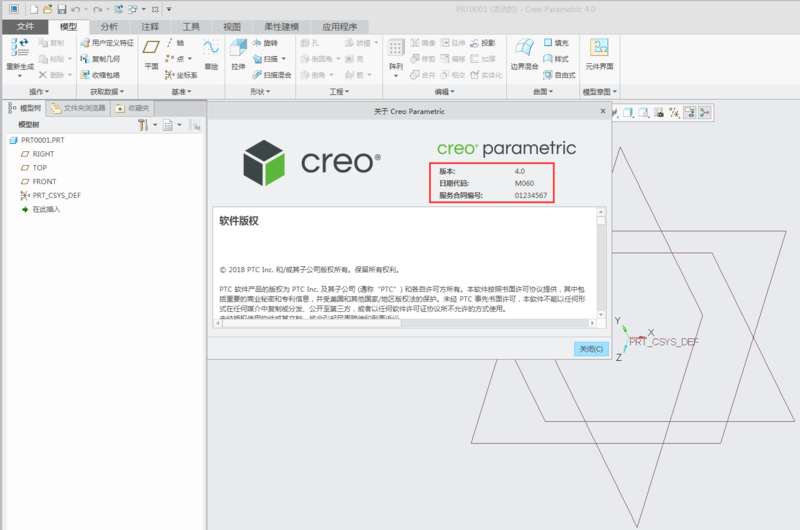
Task: Expand the 操作 (Operations) group dropdown
Action: point(39,91)
